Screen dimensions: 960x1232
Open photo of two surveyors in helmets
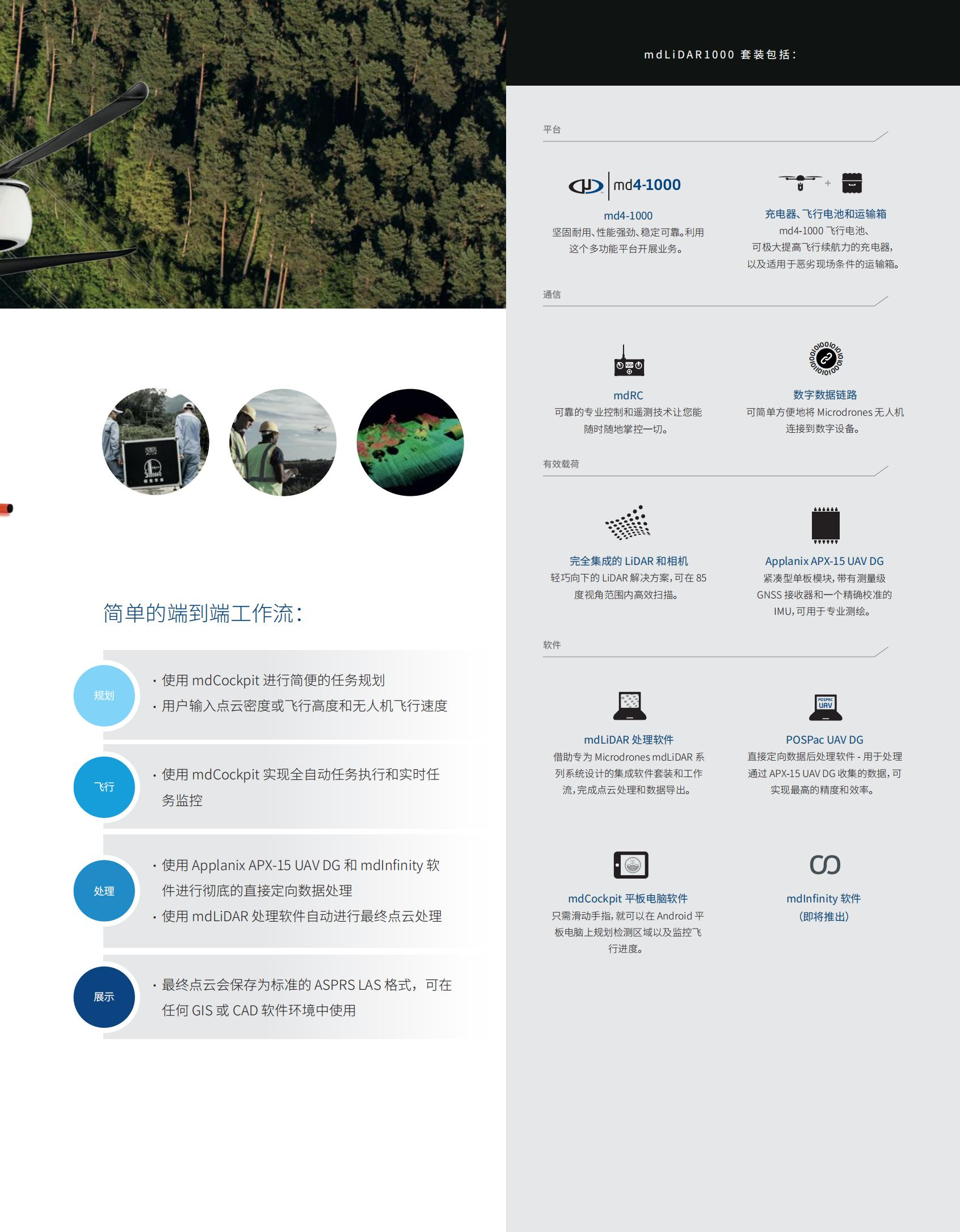pyautogui.click(x=283, y=442)
